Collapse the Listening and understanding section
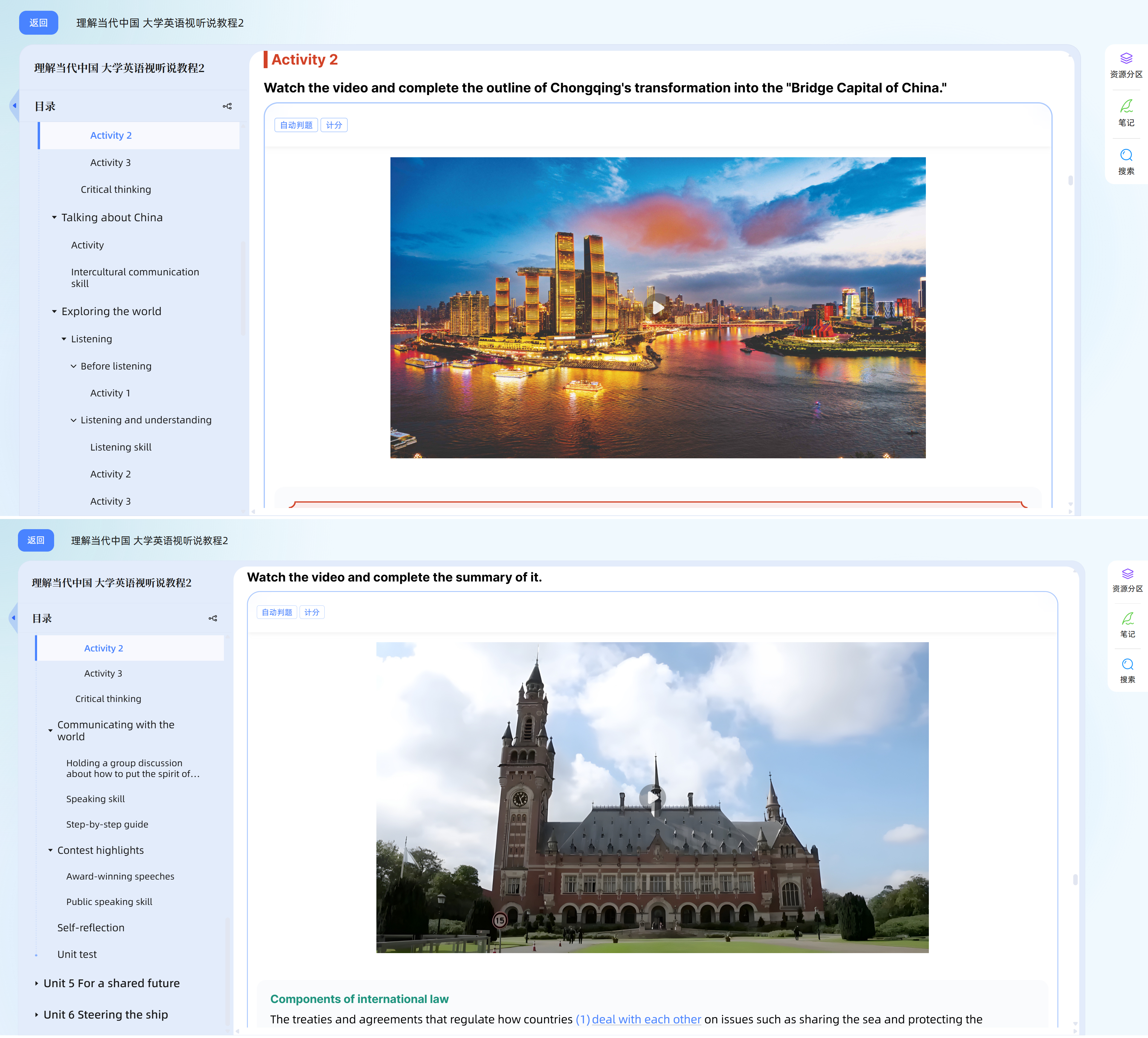 (74, 420)
